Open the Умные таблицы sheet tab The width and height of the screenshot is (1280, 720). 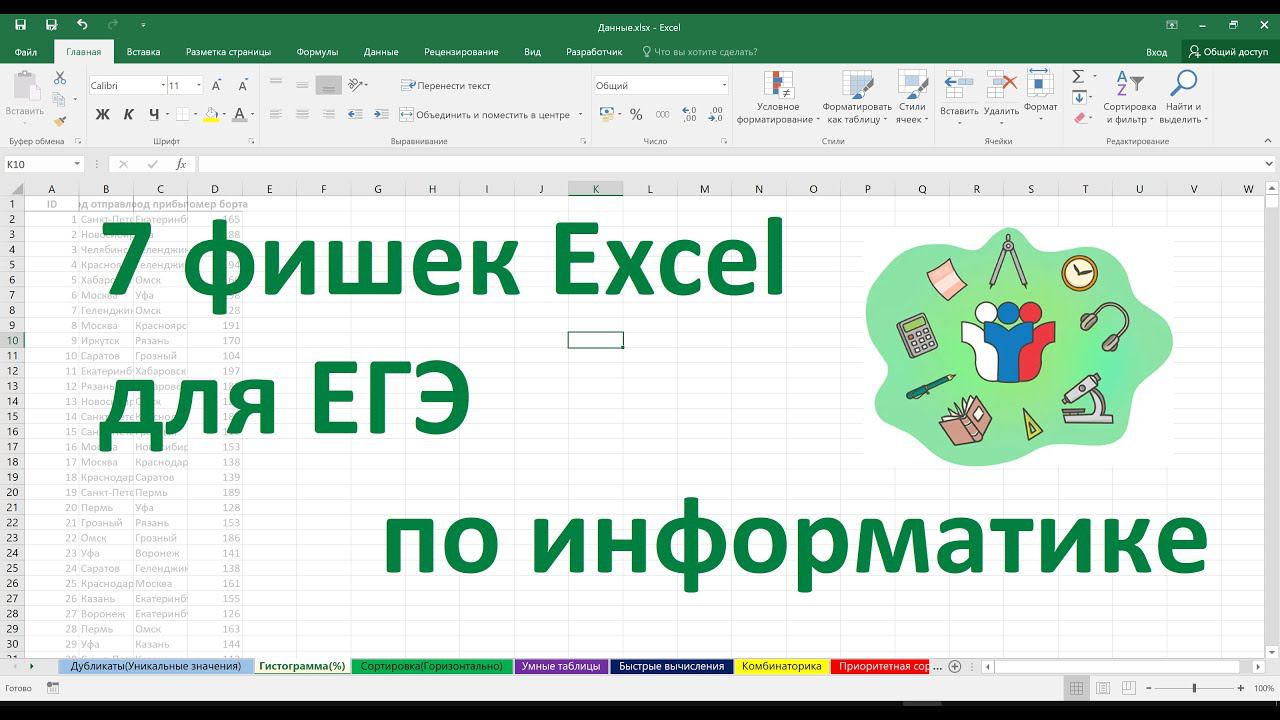561,666
